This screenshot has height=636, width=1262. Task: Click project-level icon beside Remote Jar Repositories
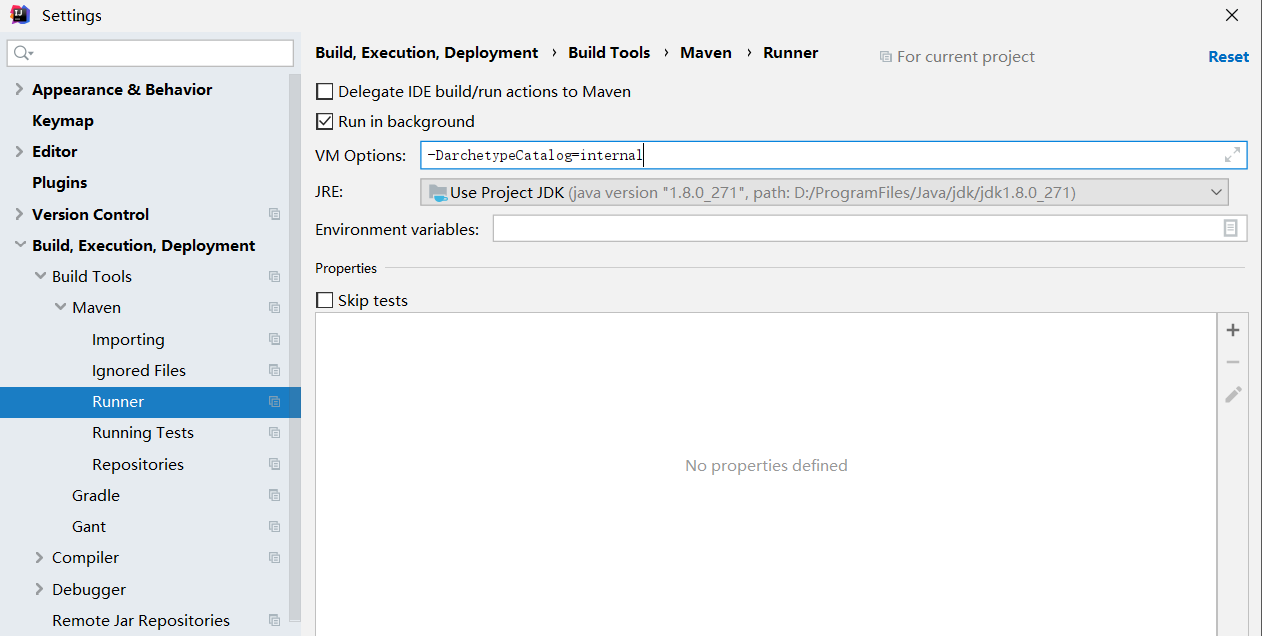click(274, 620)
